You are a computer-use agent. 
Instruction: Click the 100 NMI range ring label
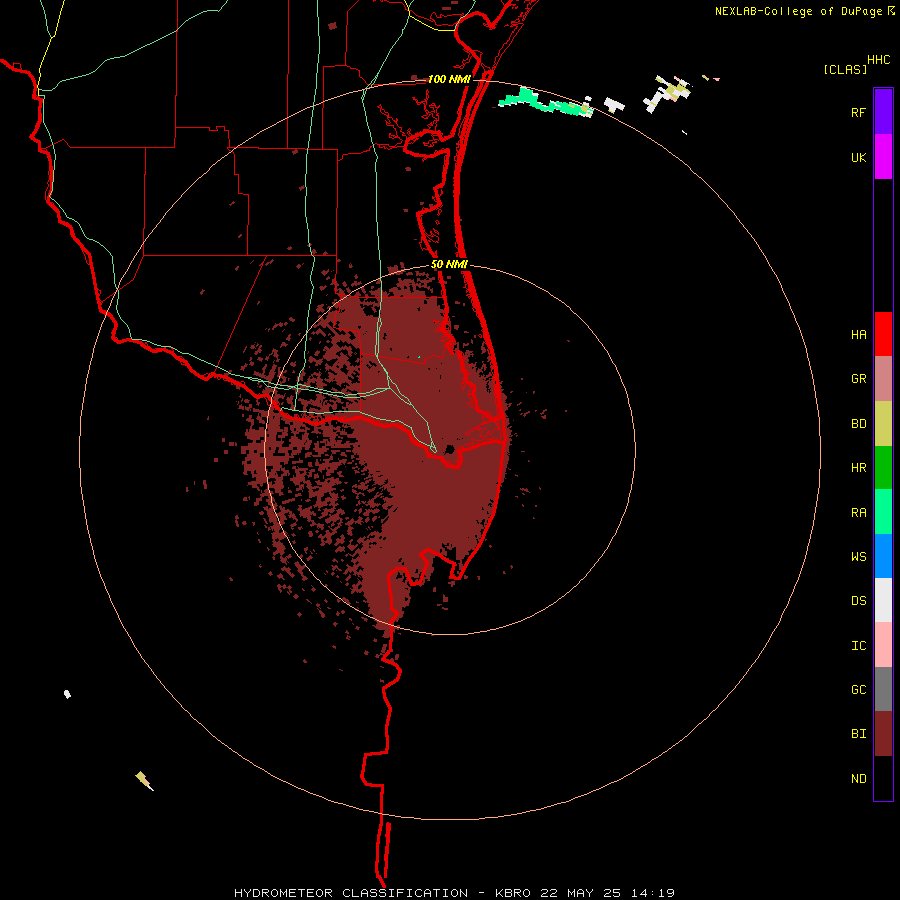point(449,79)
